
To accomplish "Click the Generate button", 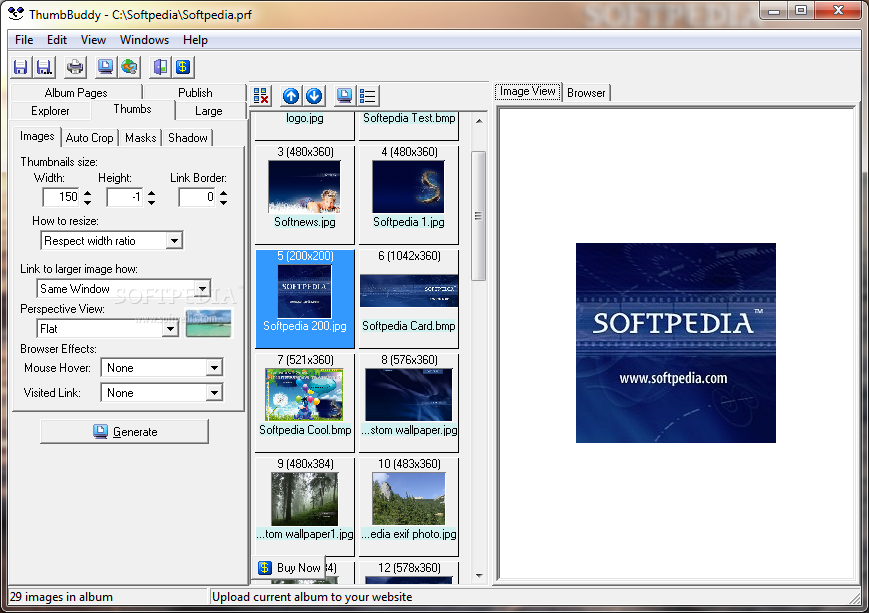I will pyautogui.click(x=124, y=432).
